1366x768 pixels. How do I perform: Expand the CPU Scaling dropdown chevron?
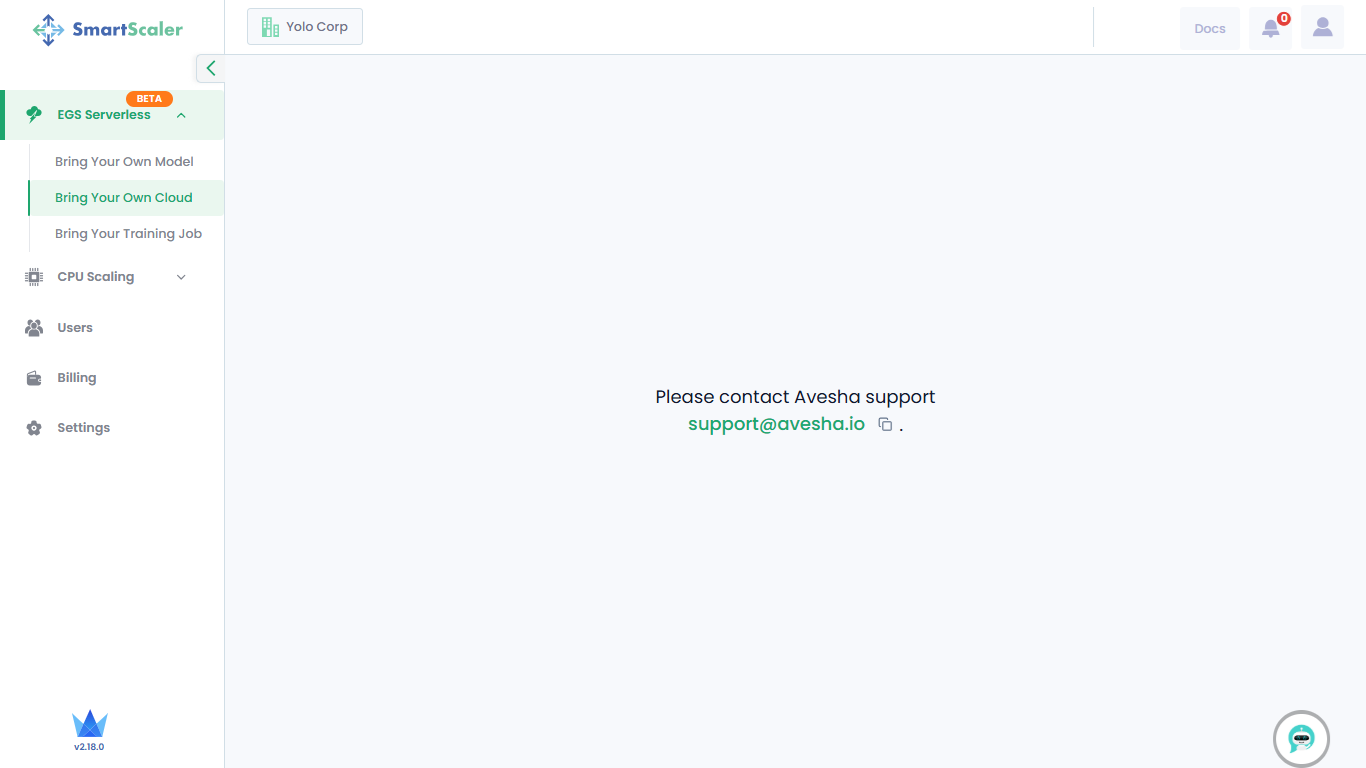(181, 277)
